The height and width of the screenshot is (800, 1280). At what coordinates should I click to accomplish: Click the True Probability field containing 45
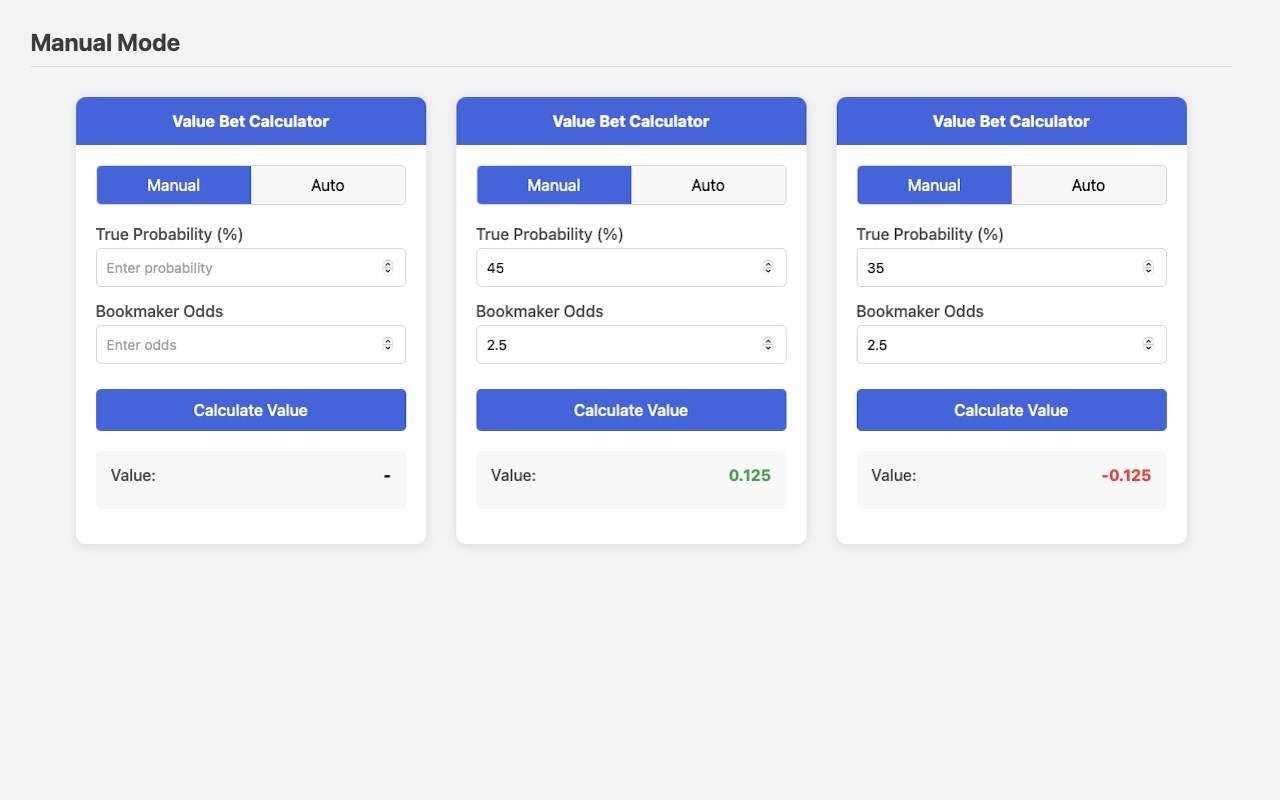(x=615, y=268)
